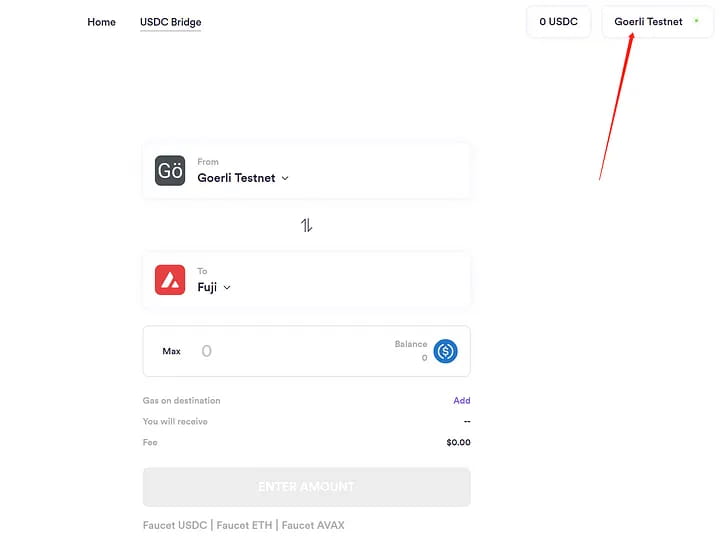Image resolution: width=720 pixels, height=556 pixels.
Task: Go to the Home tab
Action: pos(101,22)
